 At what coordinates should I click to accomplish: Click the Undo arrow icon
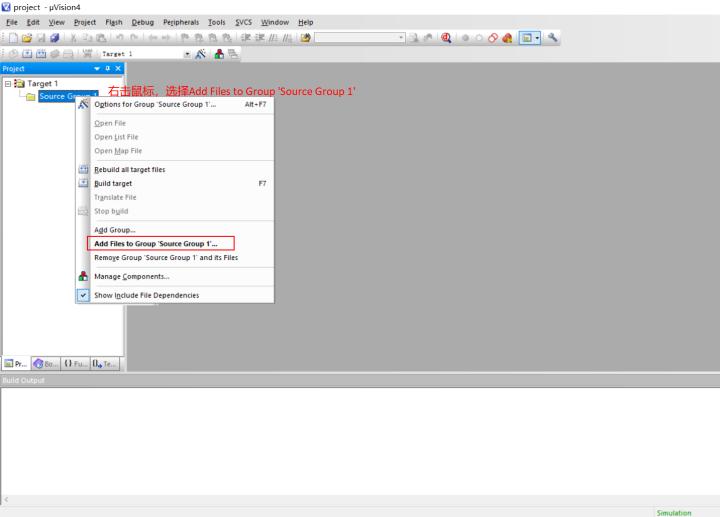pos(120,38)
